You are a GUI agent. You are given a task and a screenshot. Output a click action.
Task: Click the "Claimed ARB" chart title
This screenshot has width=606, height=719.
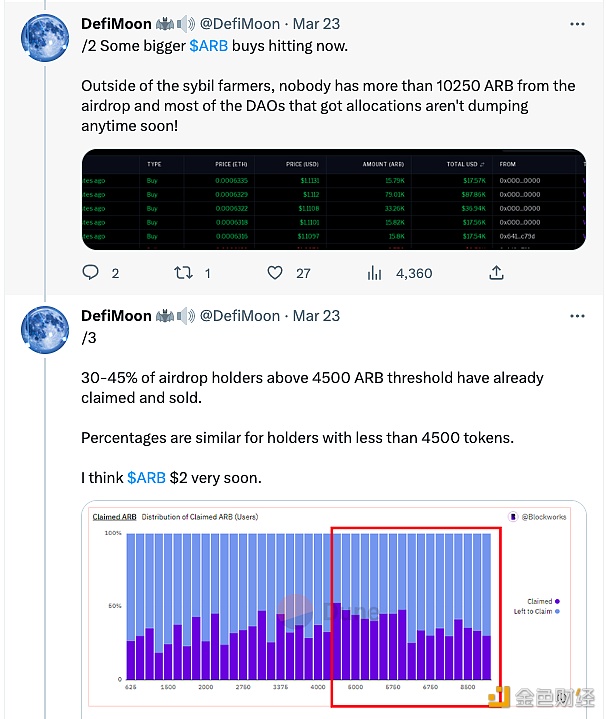tap(114, 517)
